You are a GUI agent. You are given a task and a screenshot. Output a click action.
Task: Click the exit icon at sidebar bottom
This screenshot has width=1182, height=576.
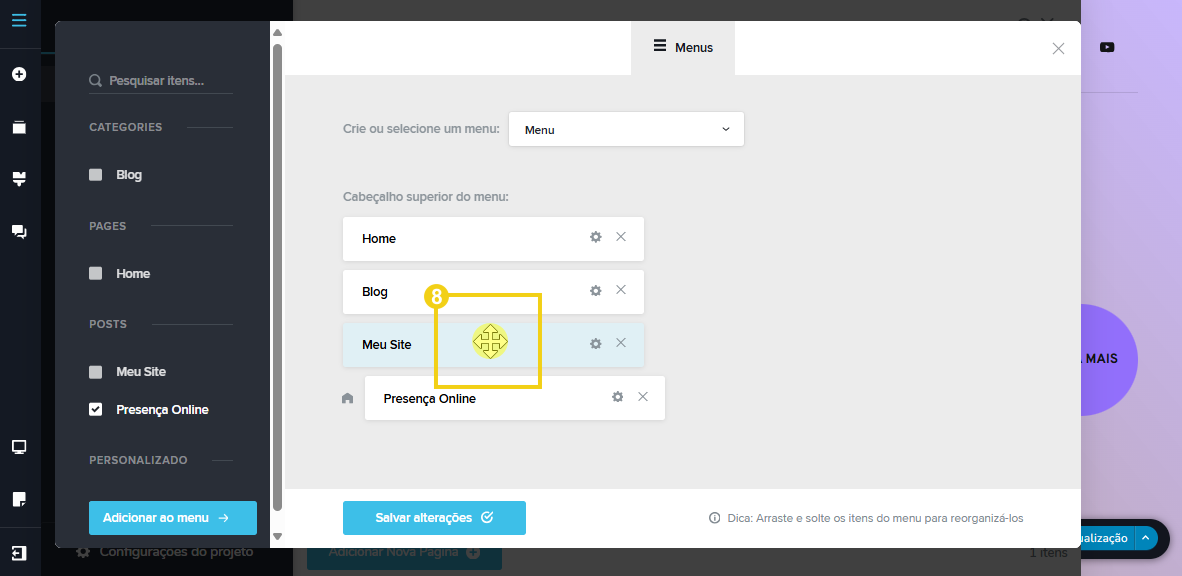[x=19, y=553]
